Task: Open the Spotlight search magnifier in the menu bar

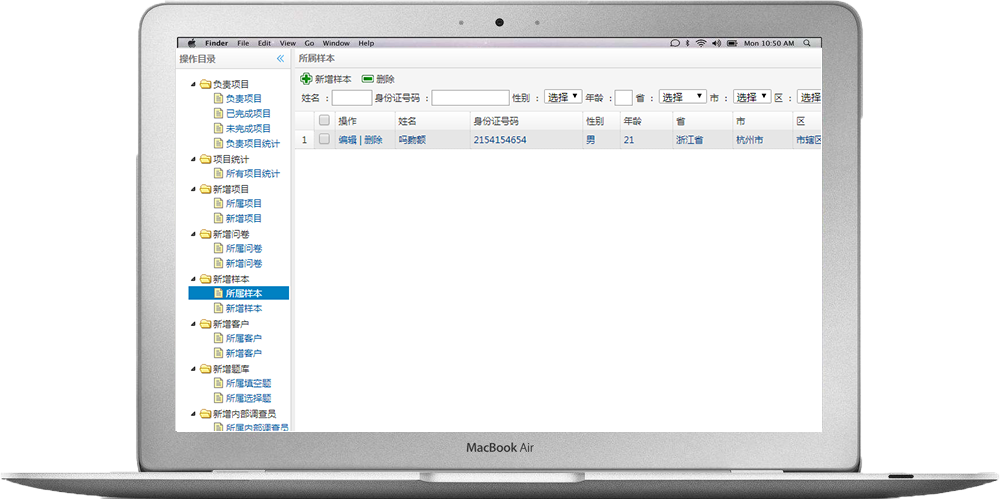Action: tap(805, 43)
